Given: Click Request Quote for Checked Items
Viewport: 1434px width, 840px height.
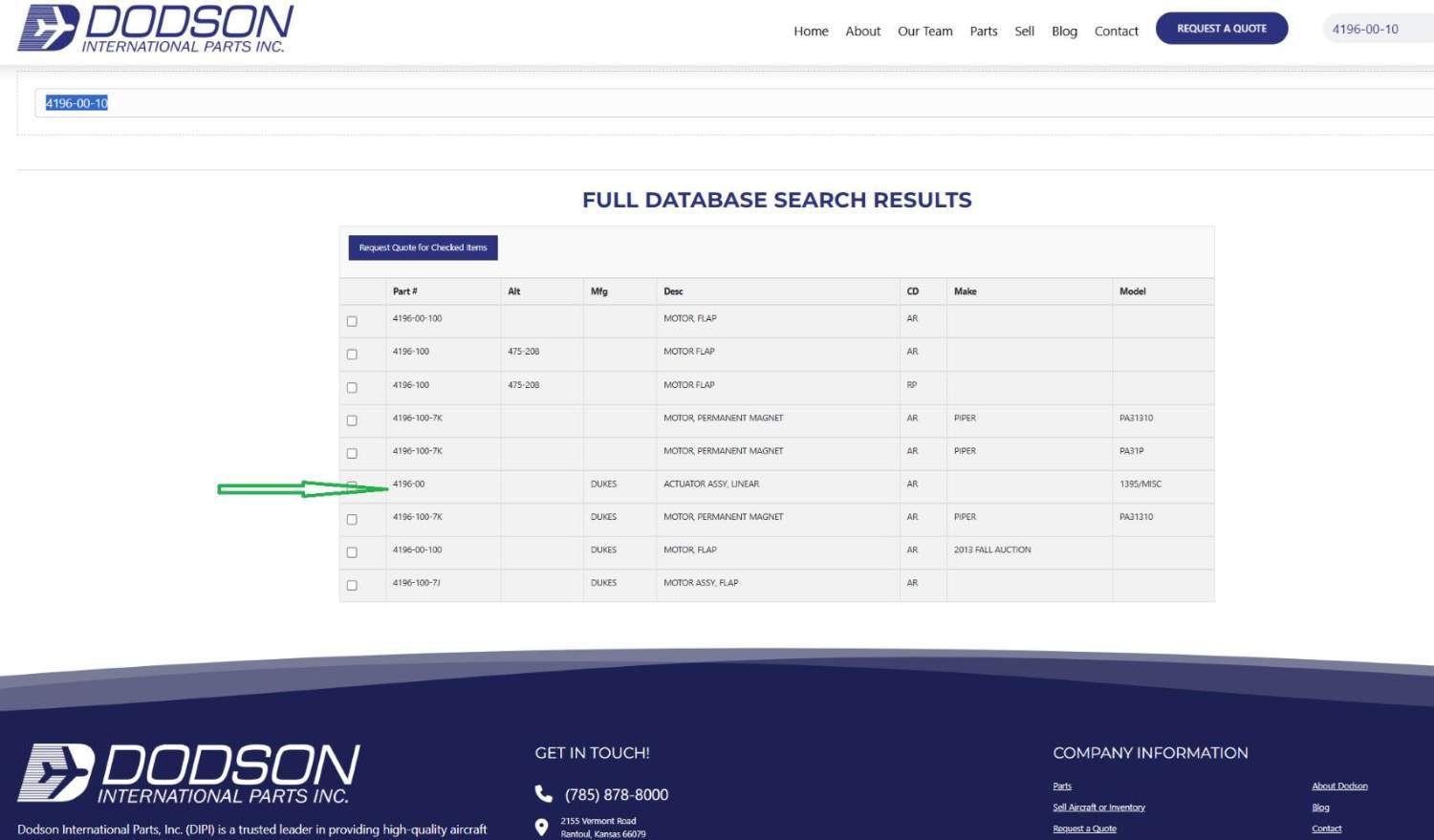Looking at the screenshot, I should [423, 248].
